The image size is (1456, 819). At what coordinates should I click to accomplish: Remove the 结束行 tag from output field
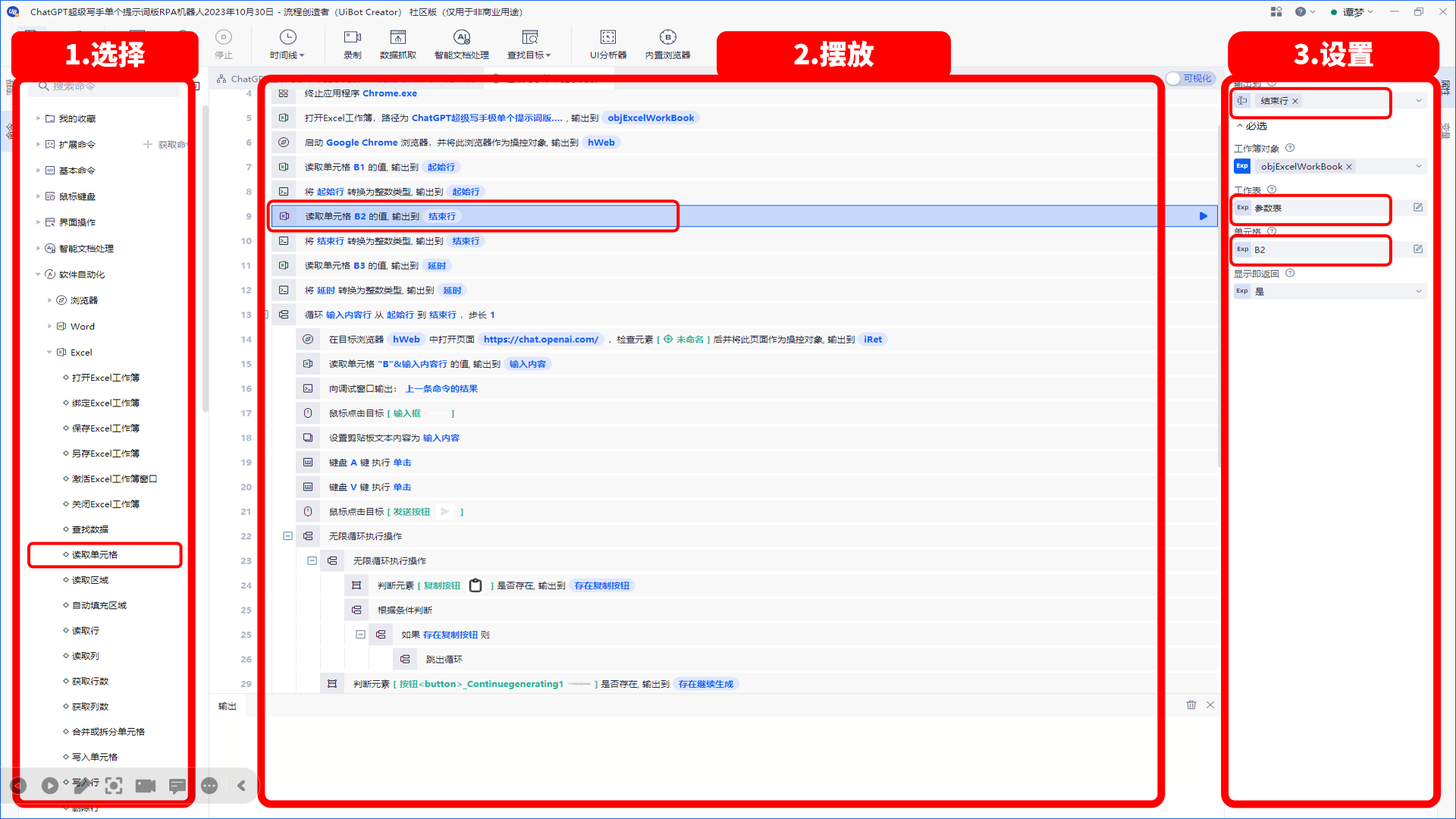(1295, 101)
